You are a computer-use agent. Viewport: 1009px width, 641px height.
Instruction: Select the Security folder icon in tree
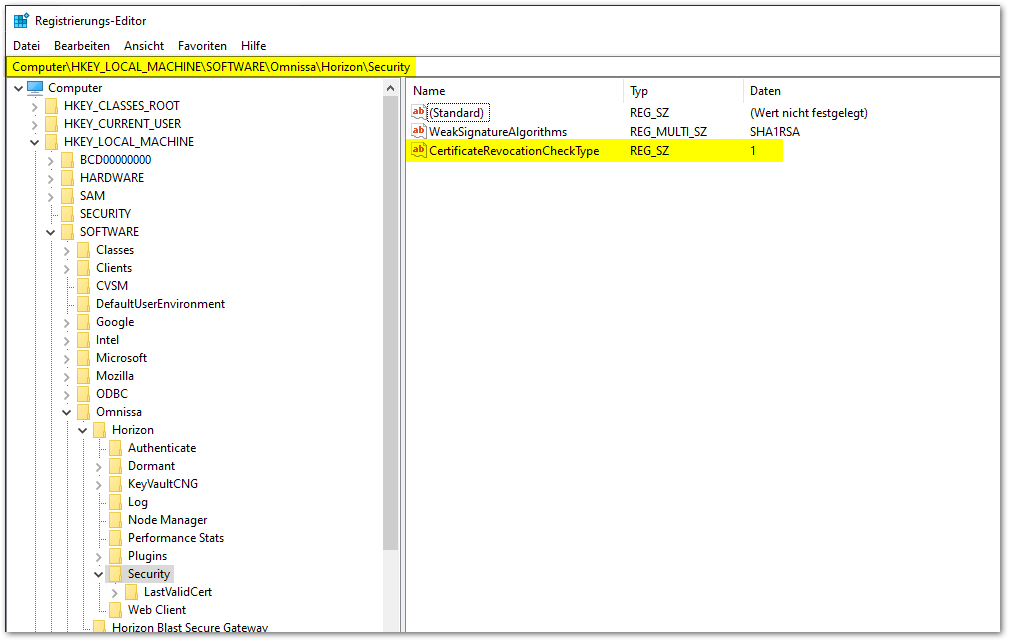tap(116, 574)
